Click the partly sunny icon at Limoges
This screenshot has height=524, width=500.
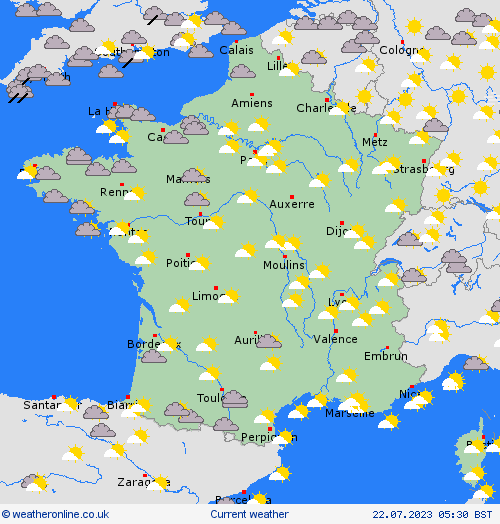229,295
